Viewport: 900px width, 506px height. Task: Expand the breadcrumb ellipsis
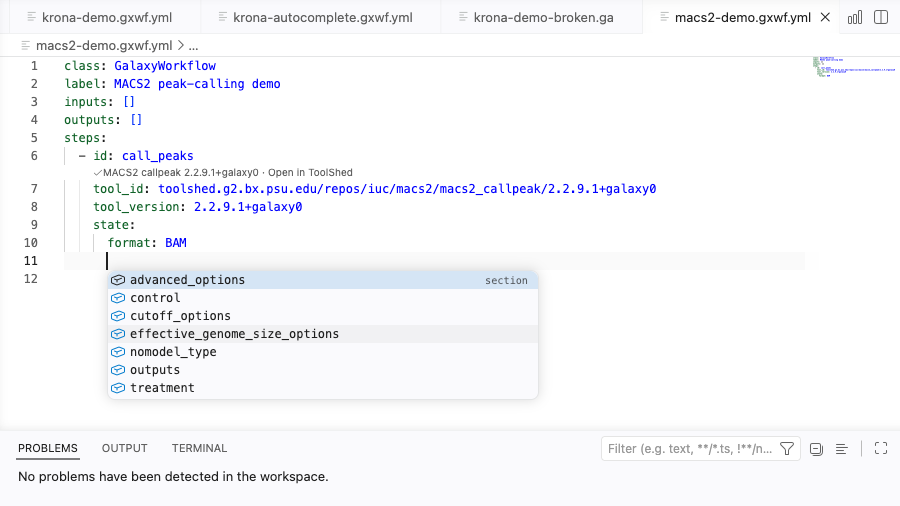tap(193, 45)
